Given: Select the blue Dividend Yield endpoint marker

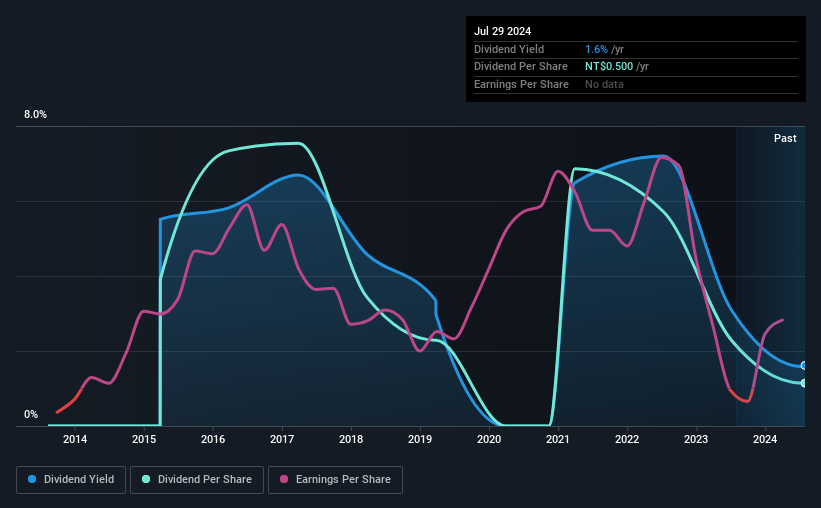Looking at the screenshot, I should [803, 366].
